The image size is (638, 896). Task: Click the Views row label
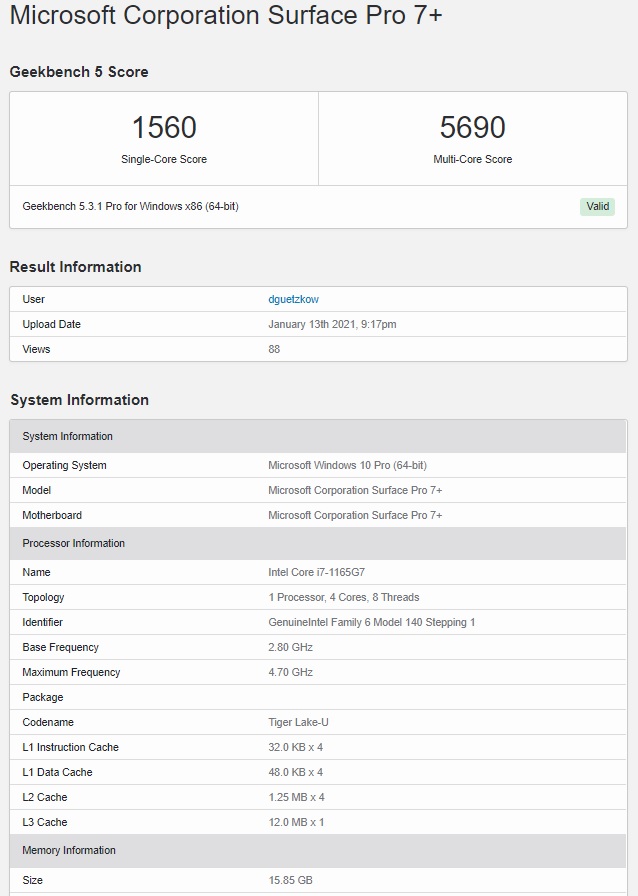36,349
